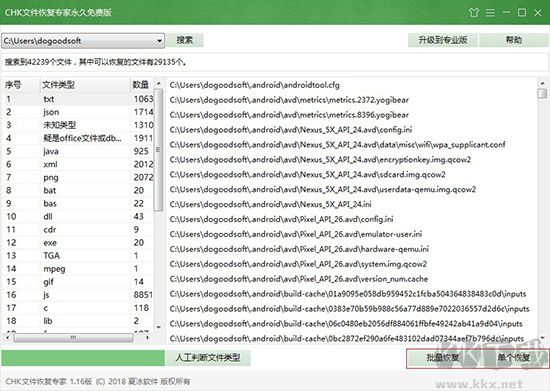The height and width of the screenshot is (391, 550).
Task: Select build-cache 06c0480e inputs path
Action: (x=346, y=323)
